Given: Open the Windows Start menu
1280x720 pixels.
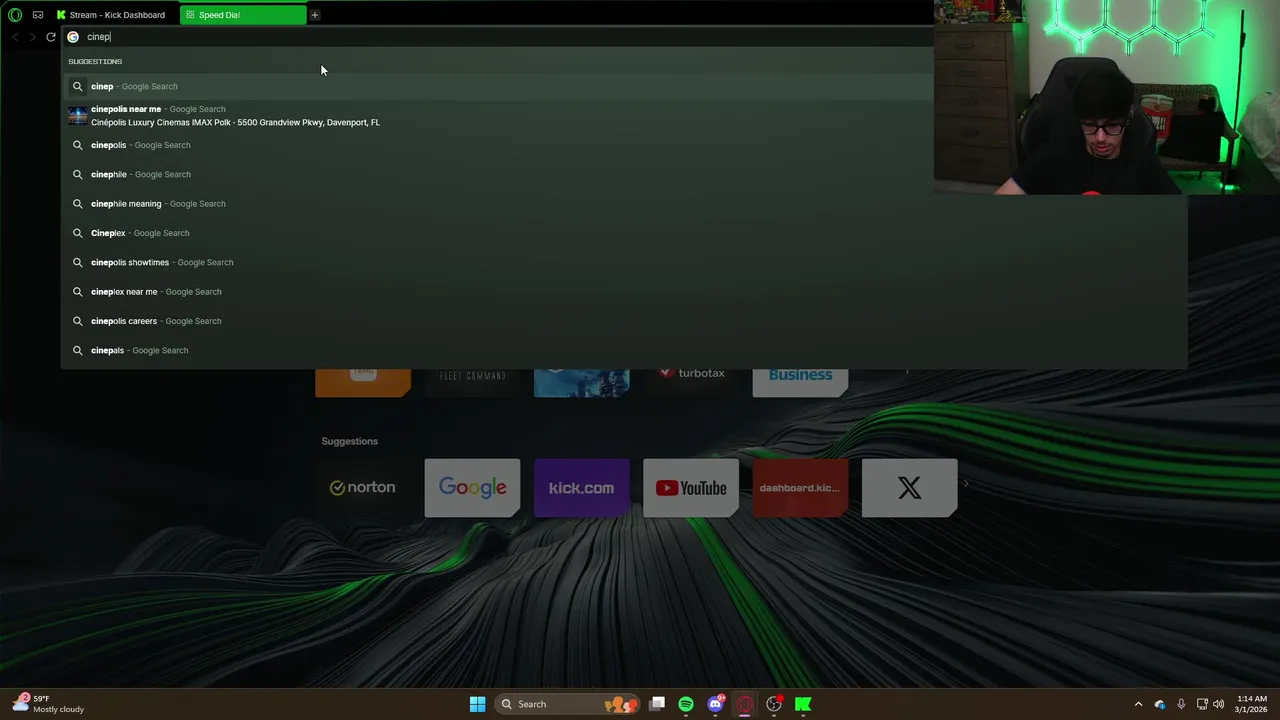Looking at the screenshot, I should pyautogui.click(x=477, y=704).
